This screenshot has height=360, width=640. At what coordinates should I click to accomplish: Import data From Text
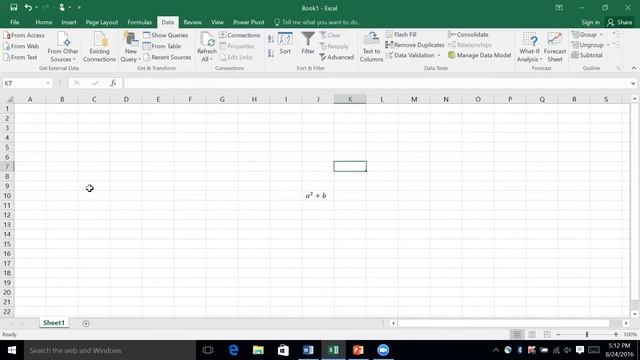[x=20, y=57]
